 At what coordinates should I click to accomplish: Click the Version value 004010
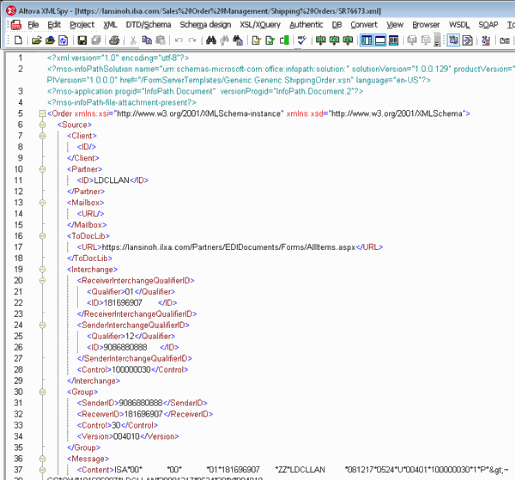tap(126, 436)
